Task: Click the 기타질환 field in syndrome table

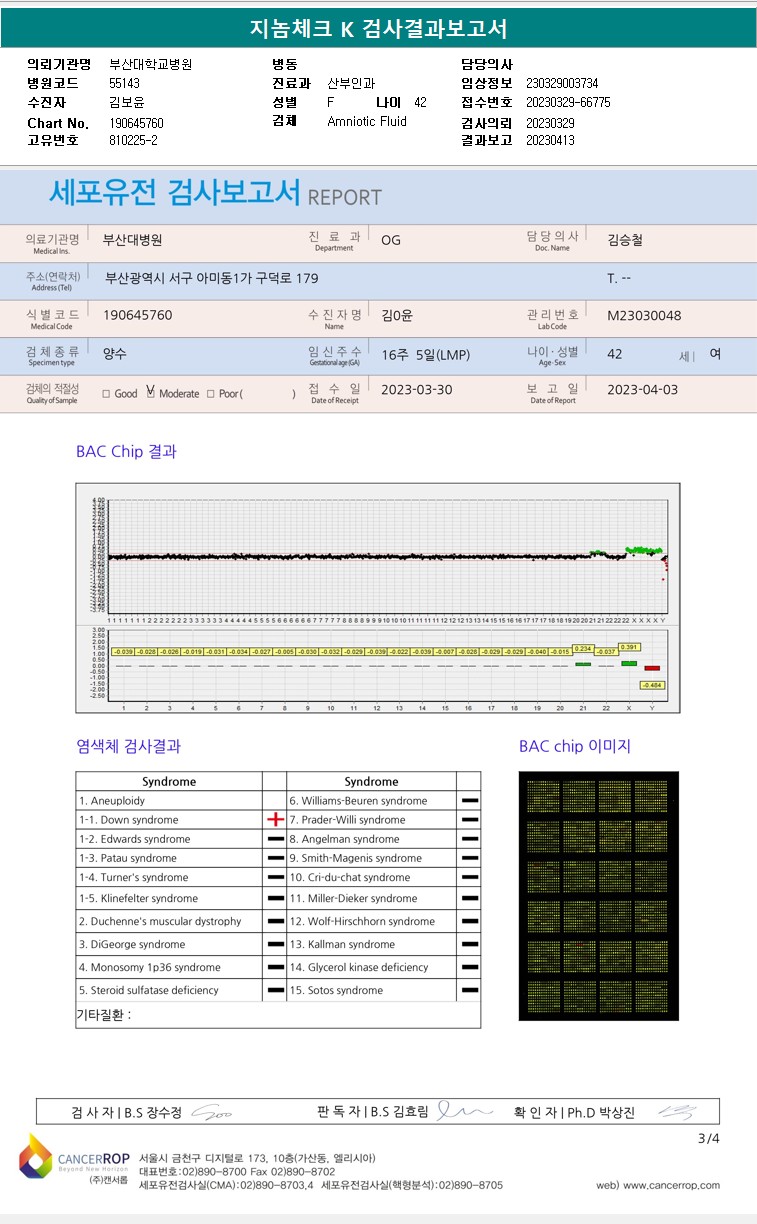Action: pyautogui.click(x=278, y=1015)
